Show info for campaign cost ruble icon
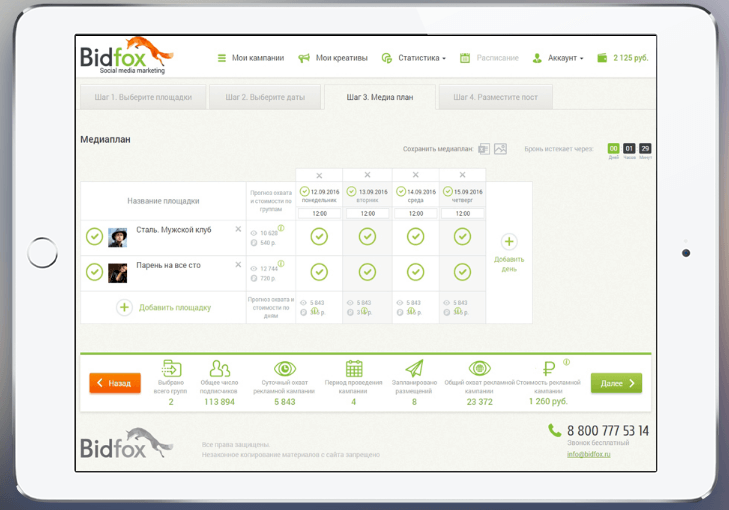 566,363
